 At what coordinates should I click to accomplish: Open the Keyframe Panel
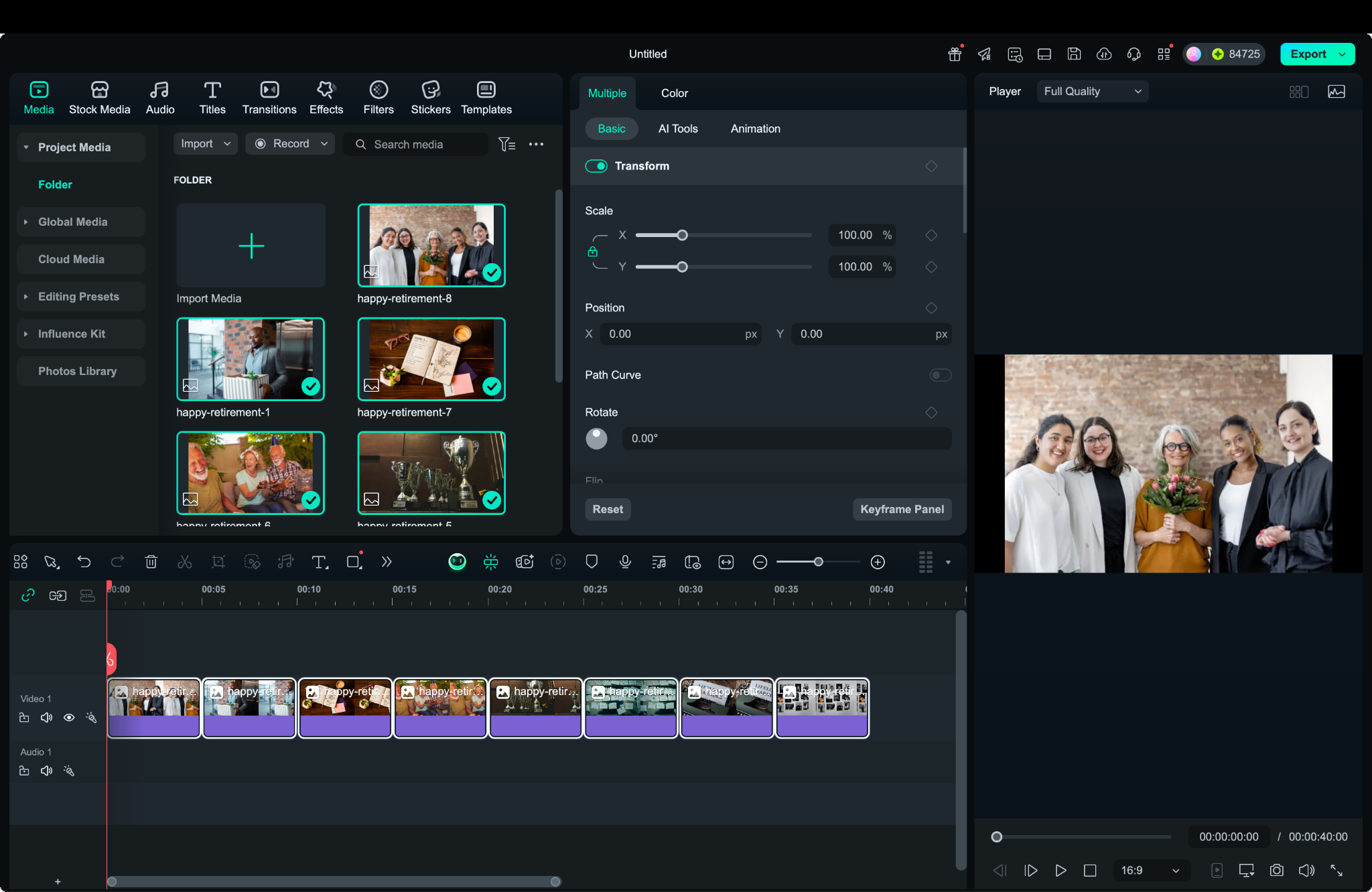pos(902,509)
